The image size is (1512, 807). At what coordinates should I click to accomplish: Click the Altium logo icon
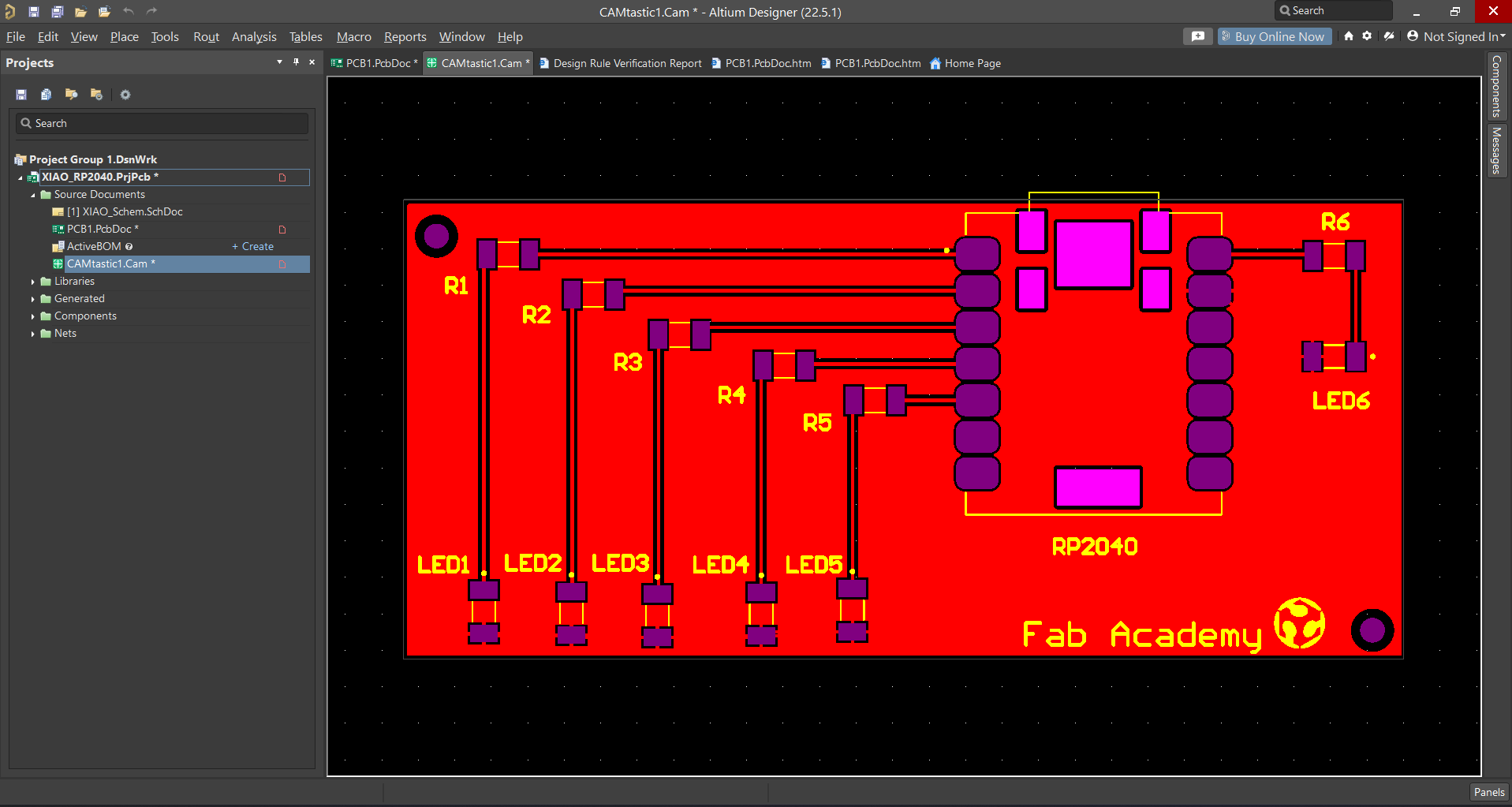point(10,12)
